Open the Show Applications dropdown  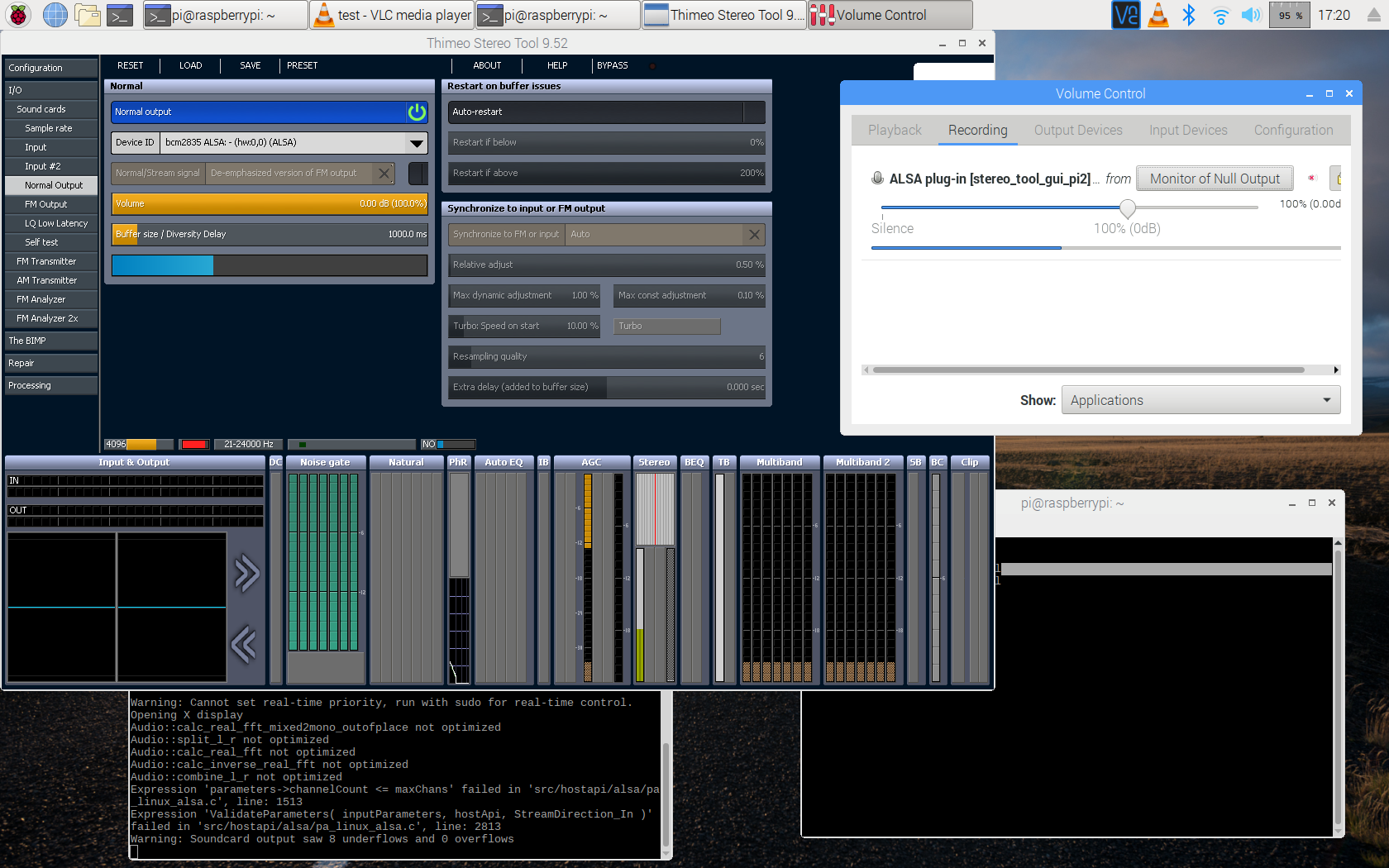[x=1200, y=400]
